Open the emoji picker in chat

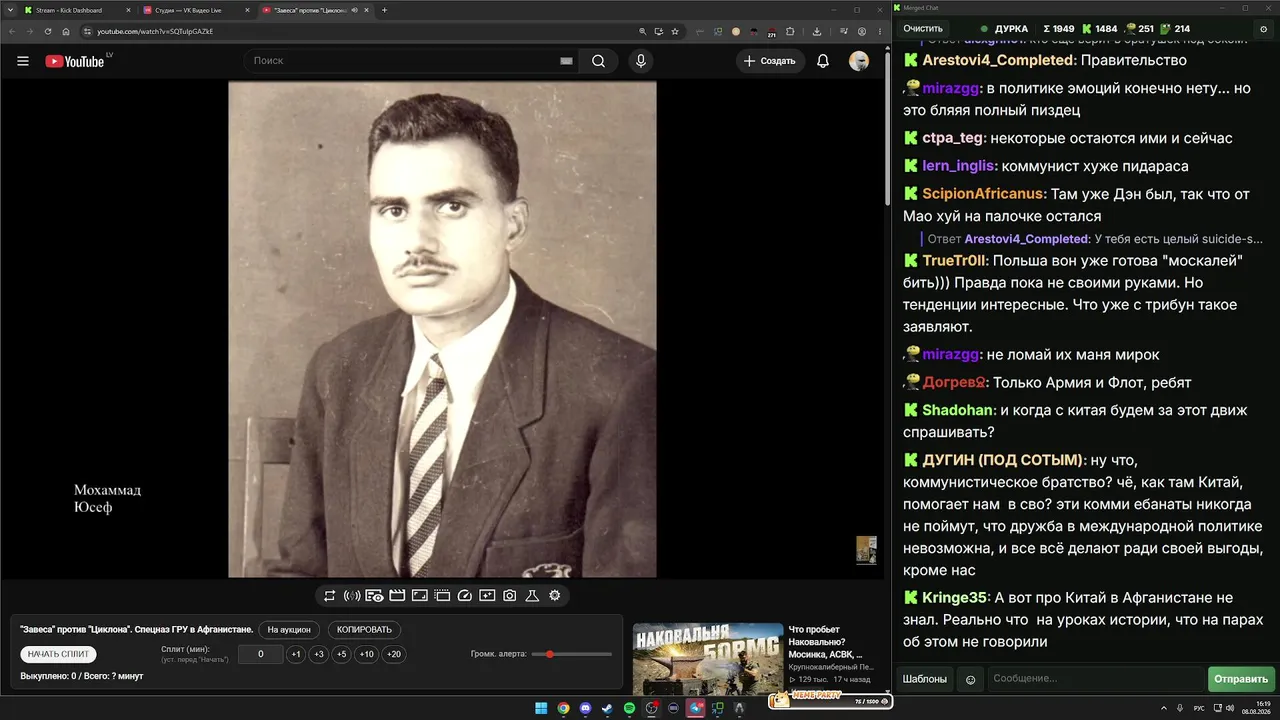point(970,679)
